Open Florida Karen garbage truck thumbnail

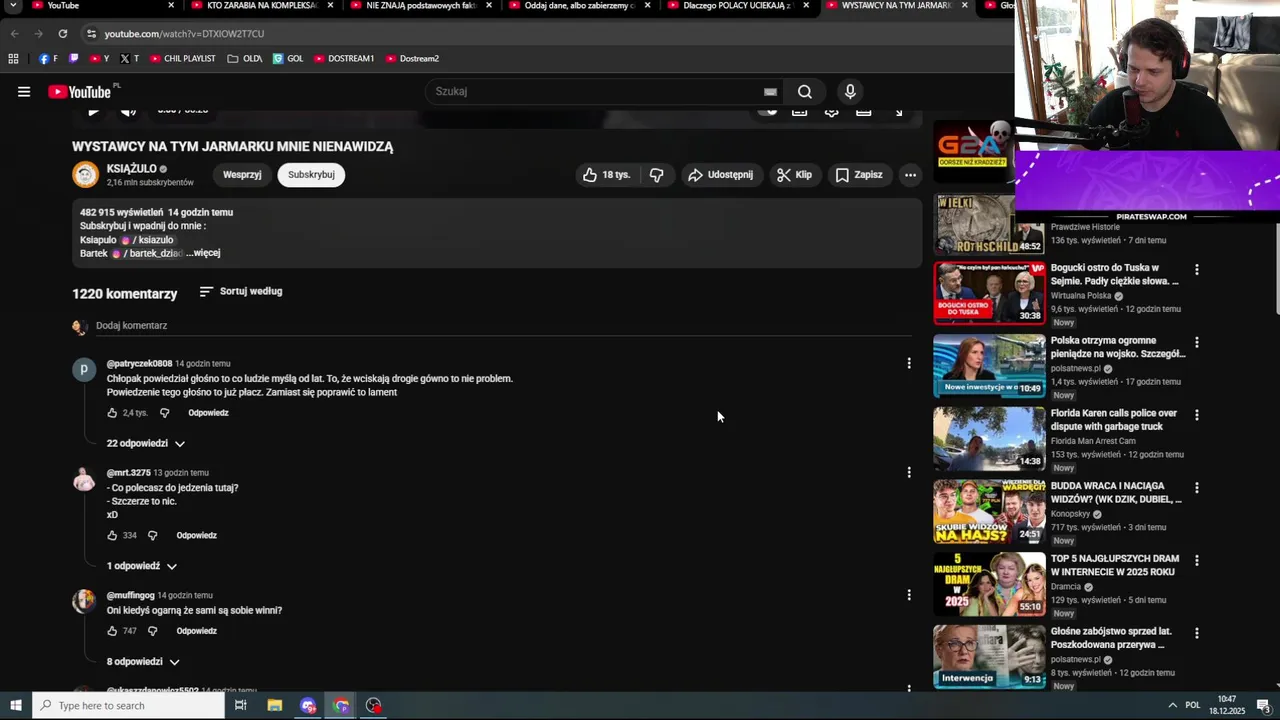[x=989, y=439]
